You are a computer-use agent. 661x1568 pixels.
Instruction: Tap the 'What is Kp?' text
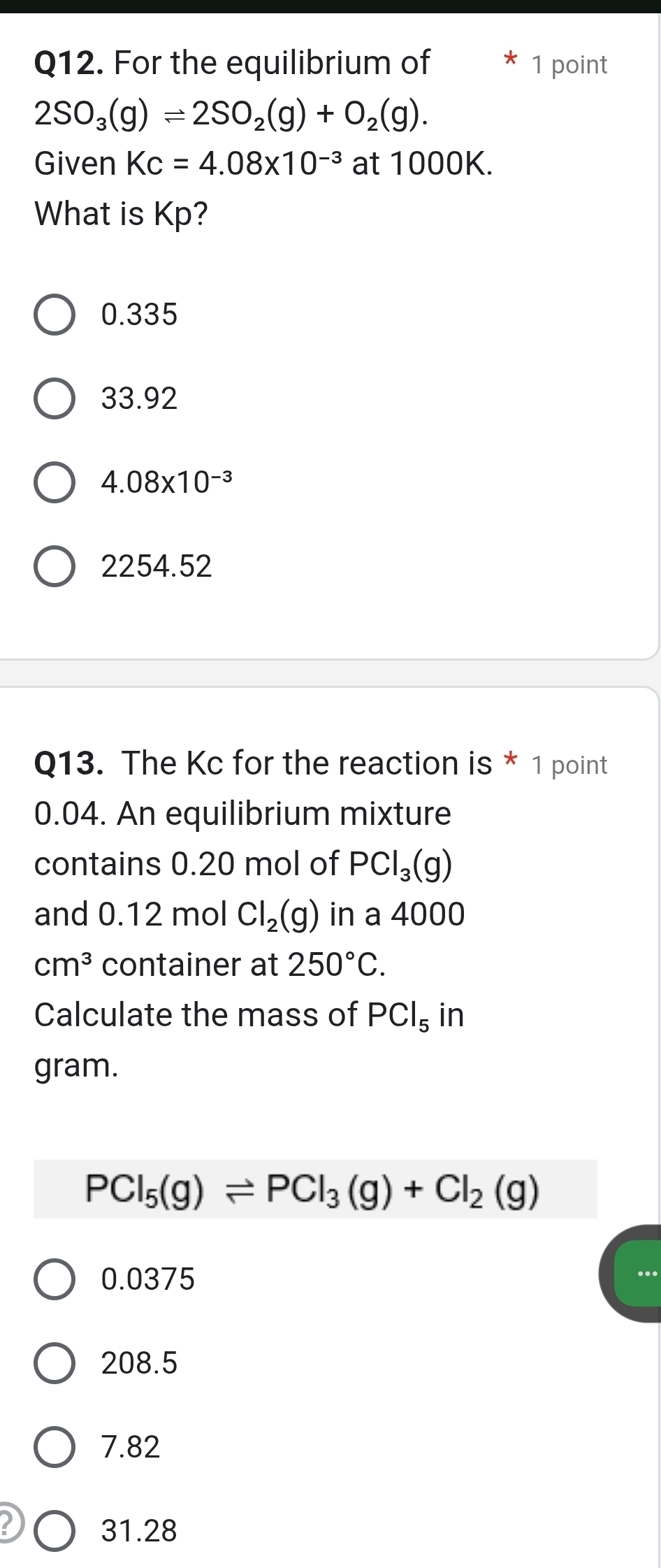122,214
